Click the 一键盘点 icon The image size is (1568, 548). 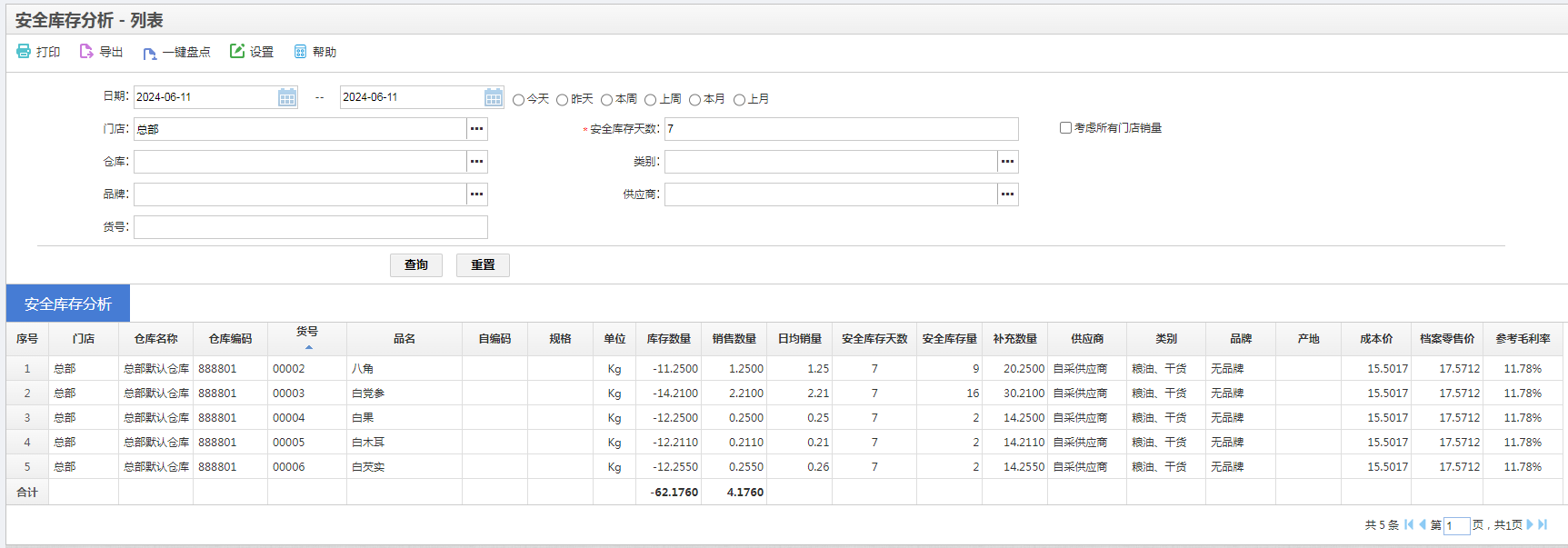tap(150, 53)
